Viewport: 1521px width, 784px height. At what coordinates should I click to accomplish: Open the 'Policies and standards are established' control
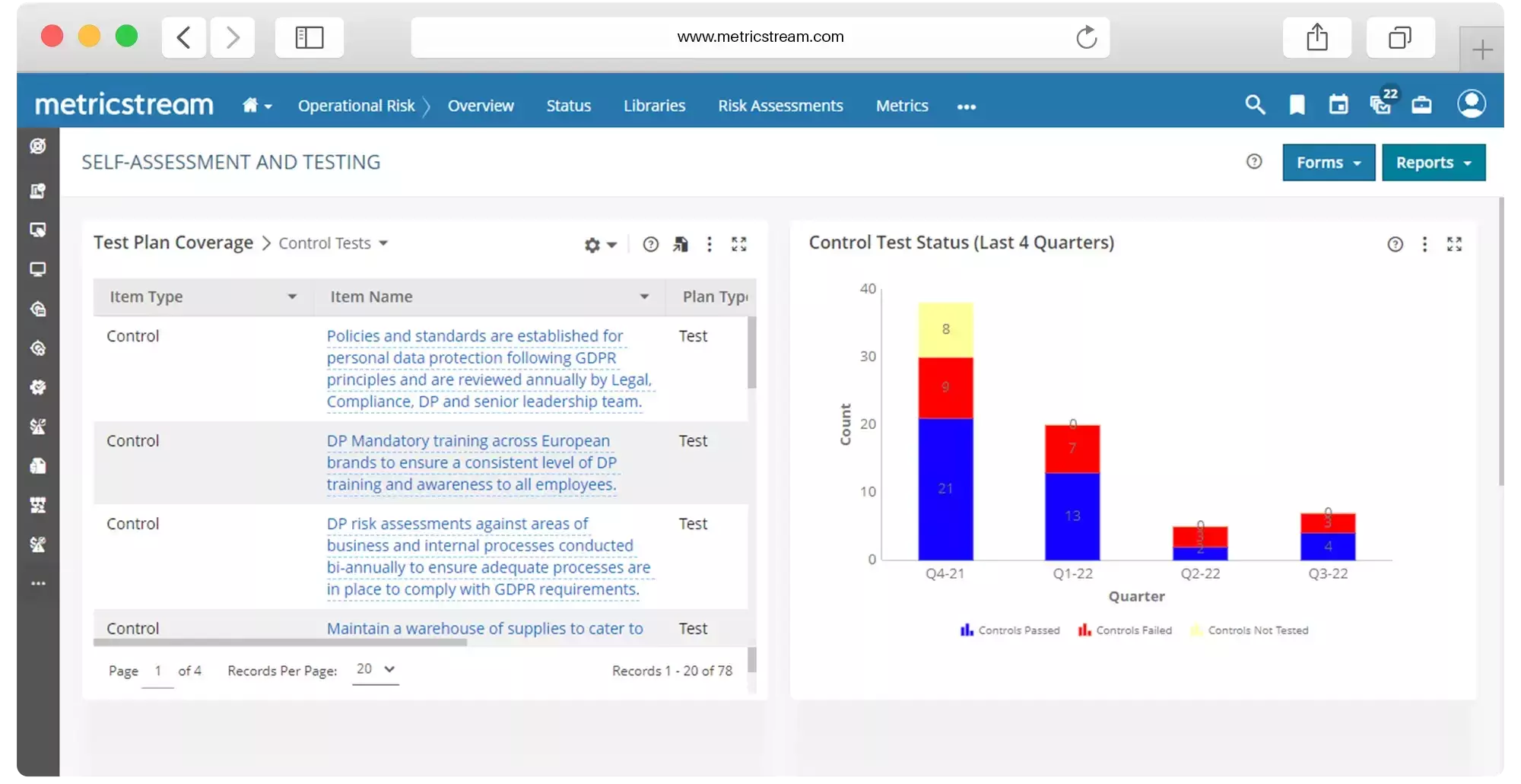coord(489,369)
